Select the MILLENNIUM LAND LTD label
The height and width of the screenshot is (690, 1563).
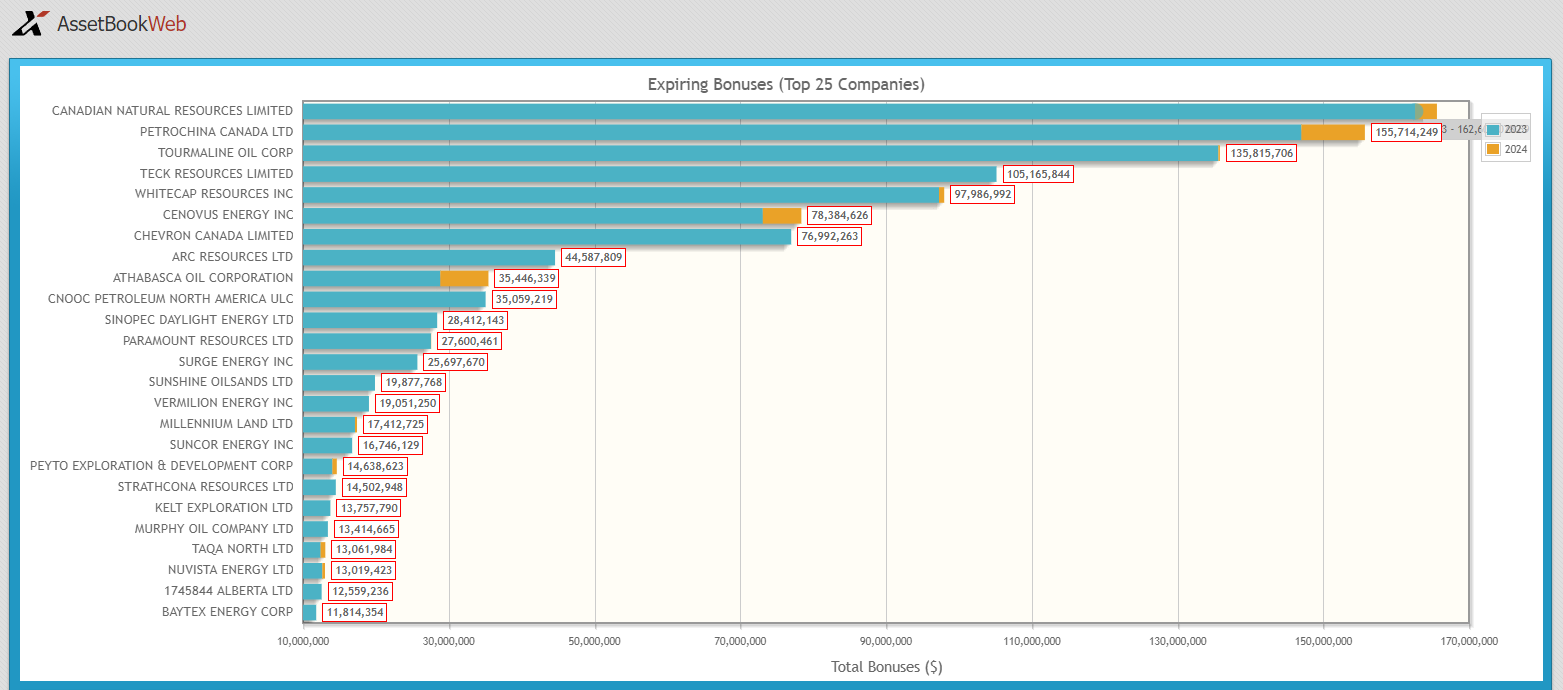[x=227, y=424]
